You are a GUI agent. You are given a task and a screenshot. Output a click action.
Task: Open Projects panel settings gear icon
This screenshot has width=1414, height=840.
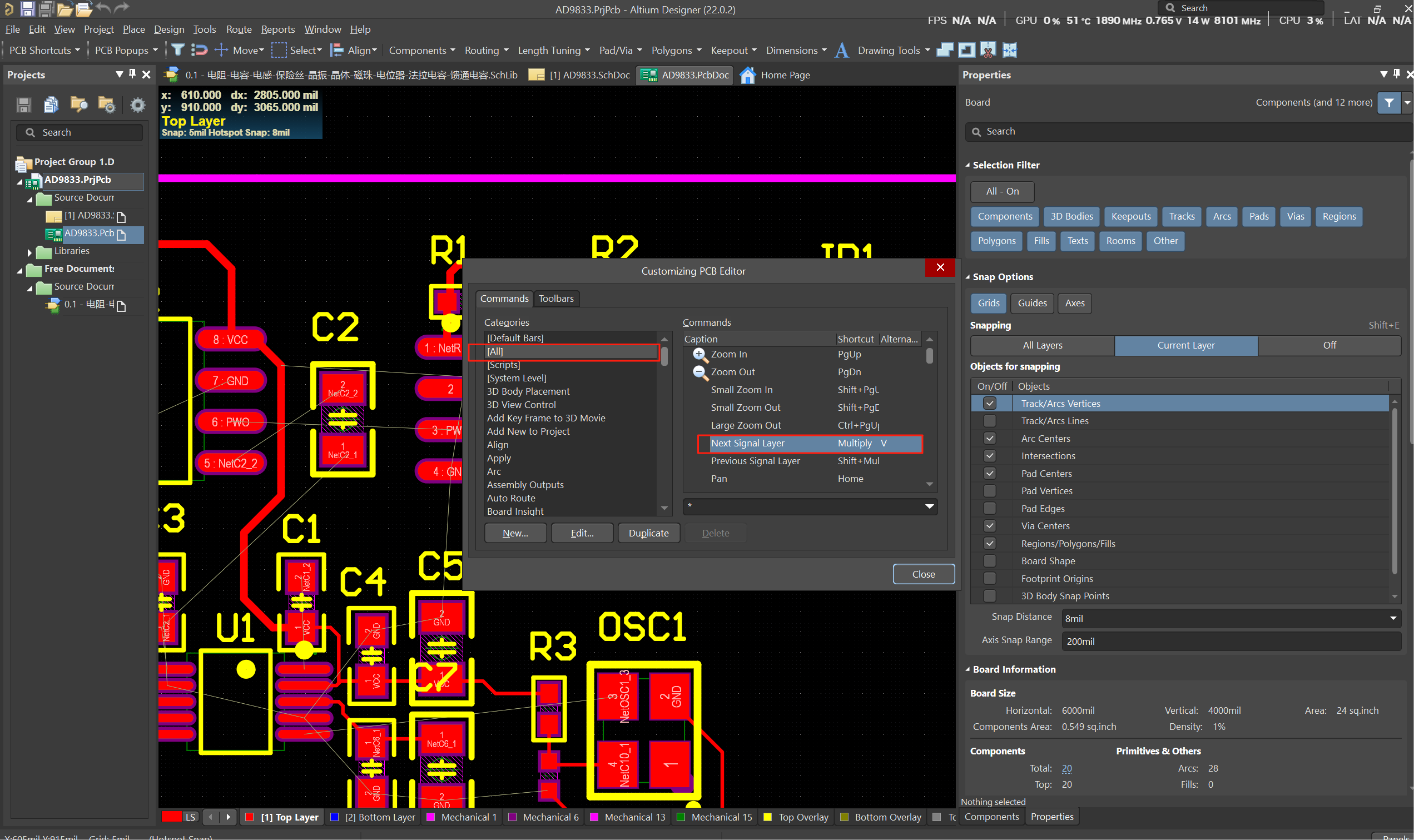(x=137, y=105)
